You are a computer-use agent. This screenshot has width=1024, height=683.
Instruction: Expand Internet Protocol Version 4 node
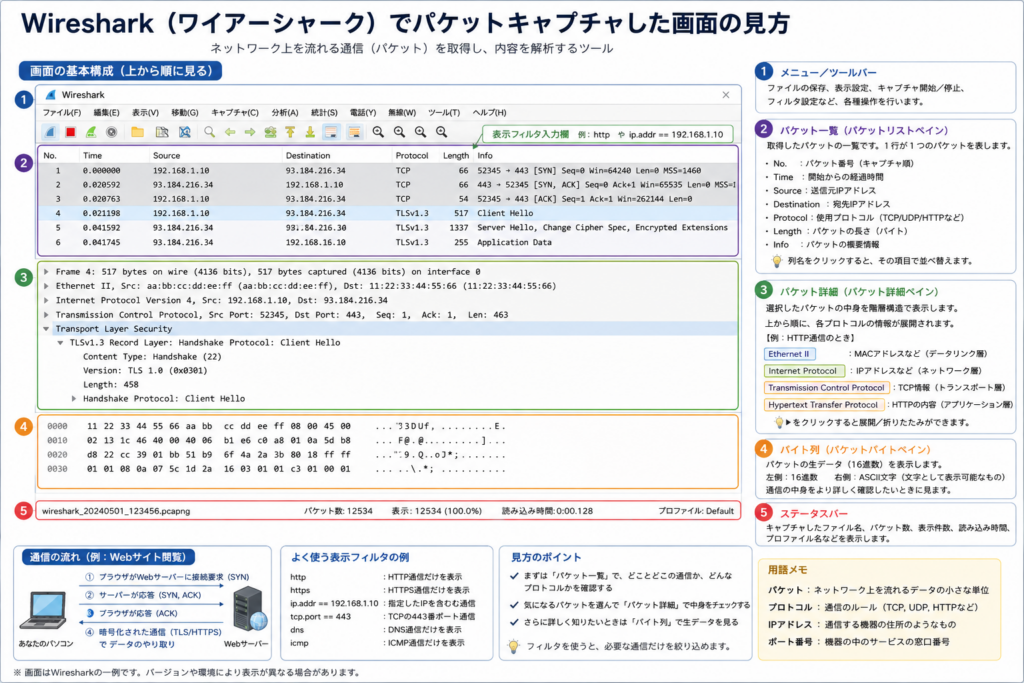[x=46, y=300]
